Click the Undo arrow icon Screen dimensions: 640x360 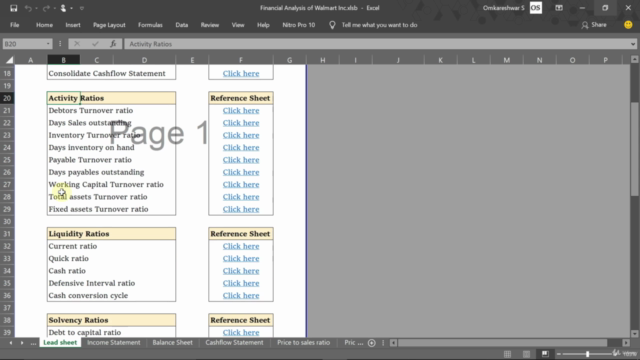(28, 8)
